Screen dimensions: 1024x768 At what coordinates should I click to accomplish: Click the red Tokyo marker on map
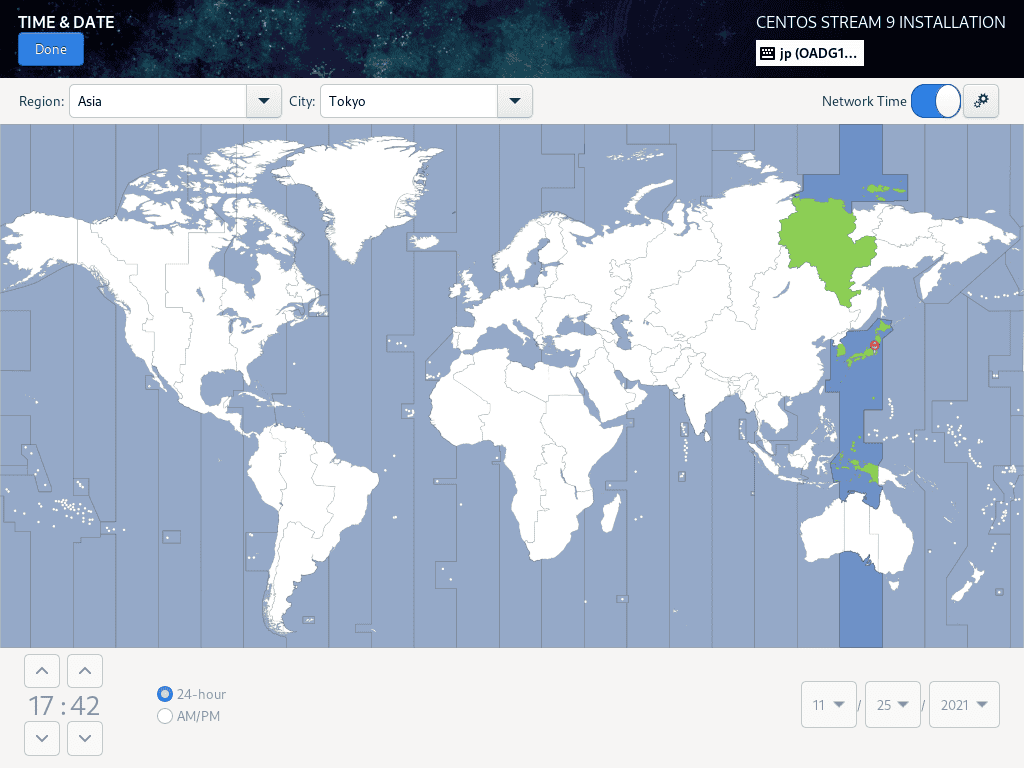[x=874, y=345]
